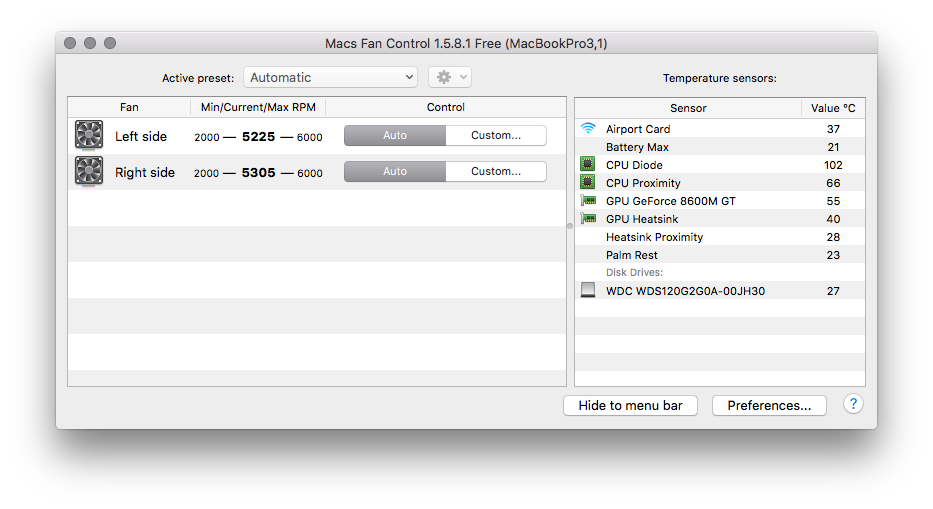Open help with the question mark button

853,404
